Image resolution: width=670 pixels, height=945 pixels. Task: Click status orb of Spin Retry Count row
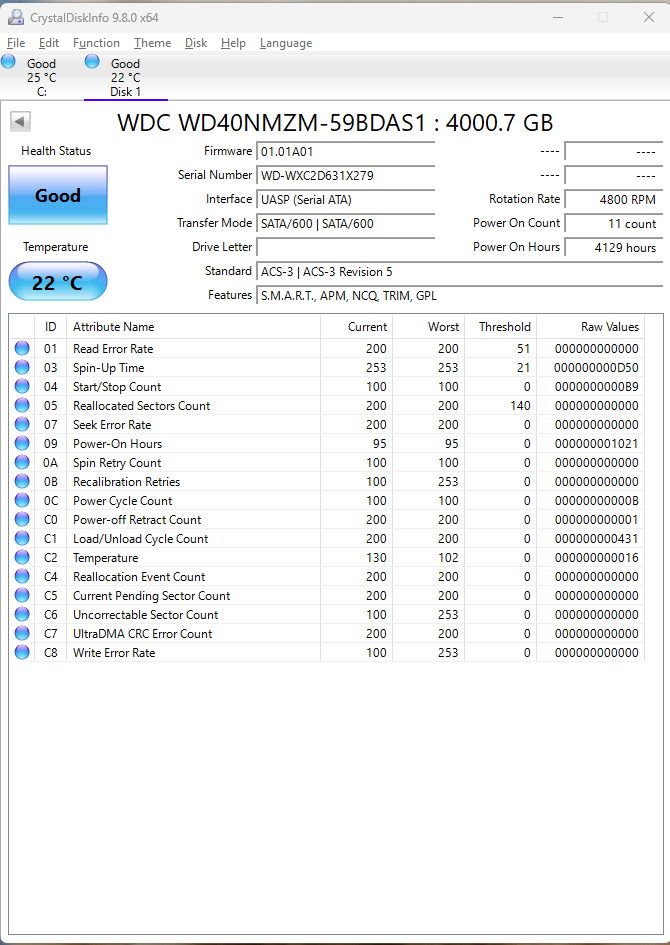coord(22,462)
